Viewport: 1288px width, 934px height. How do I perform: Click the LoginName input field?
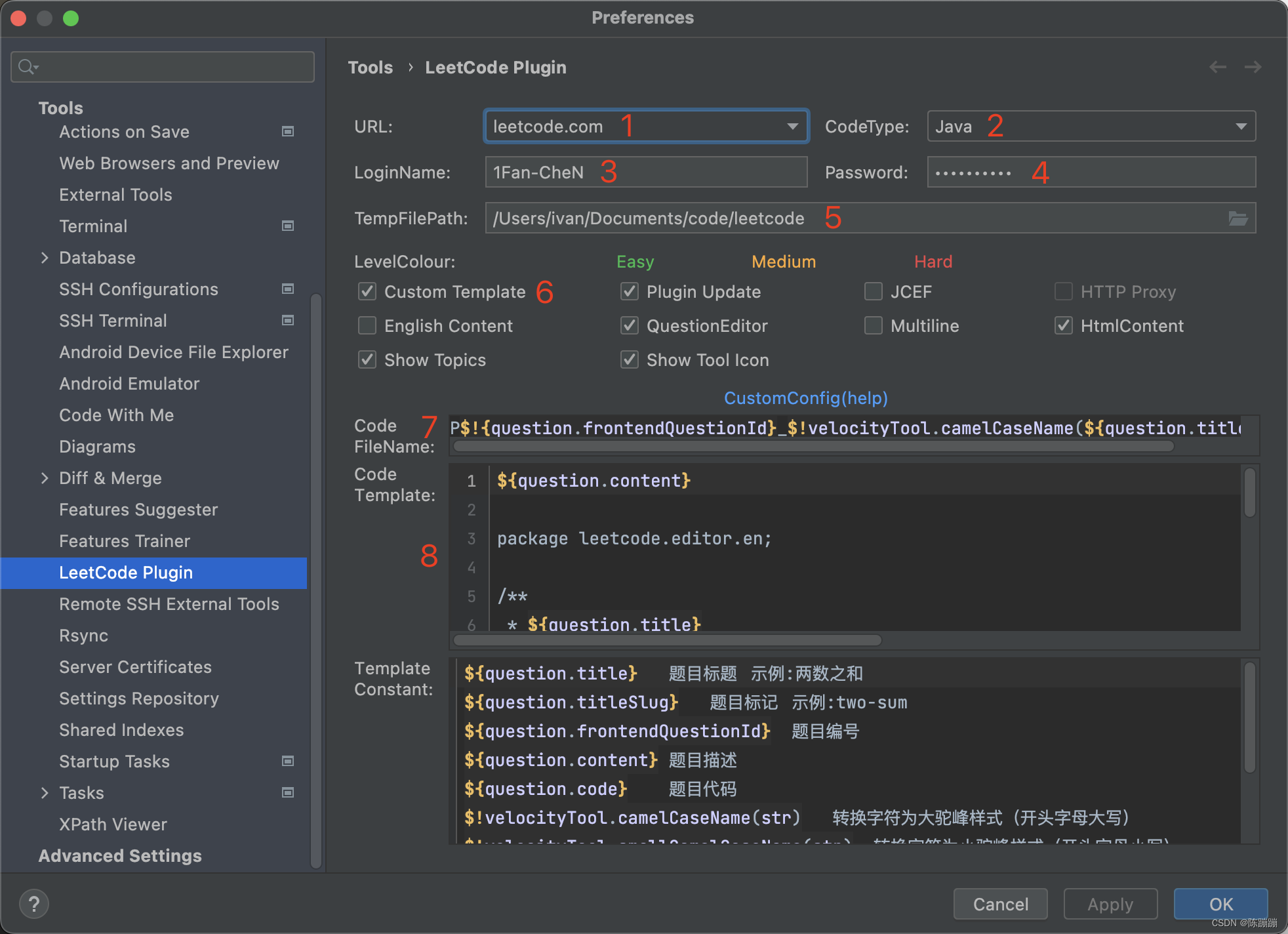[647, 172]
